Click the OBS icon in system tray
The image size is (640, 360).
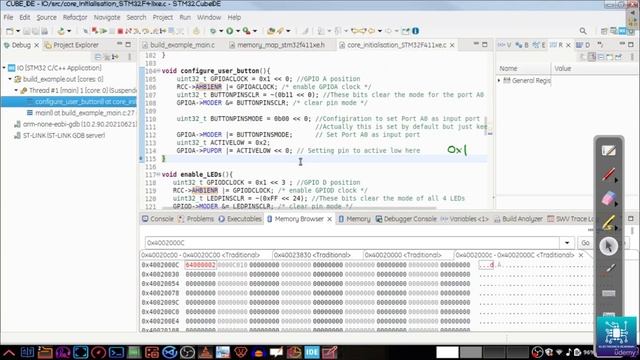click(x=538, y=352)
